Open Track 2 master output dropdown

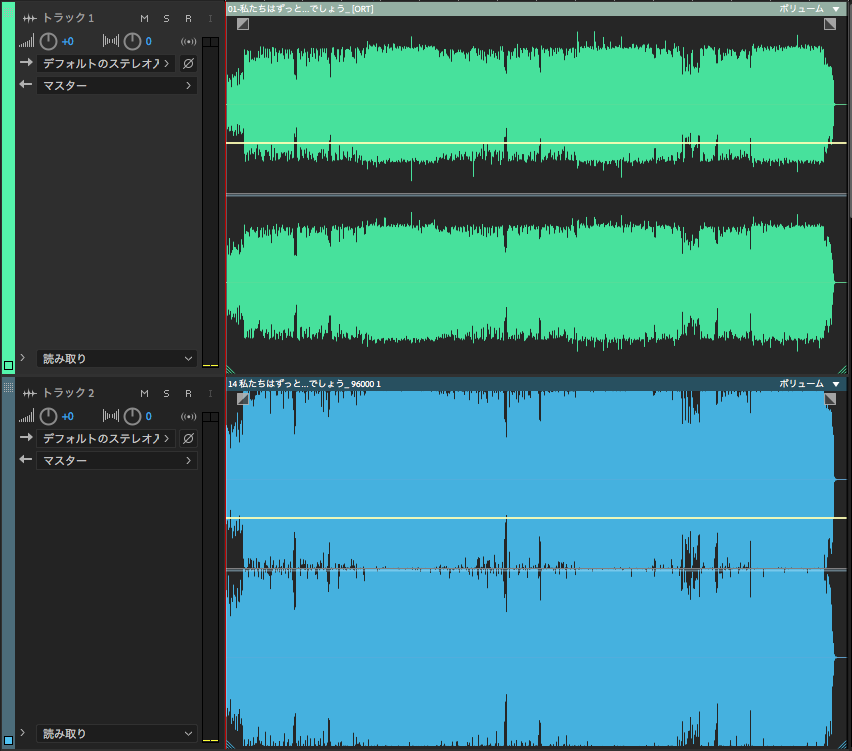point(117,460)
